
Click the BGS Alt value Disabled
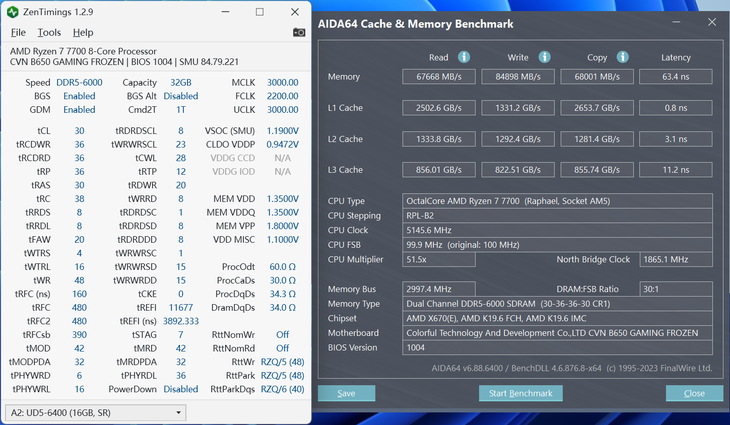(x=181, y=96)
